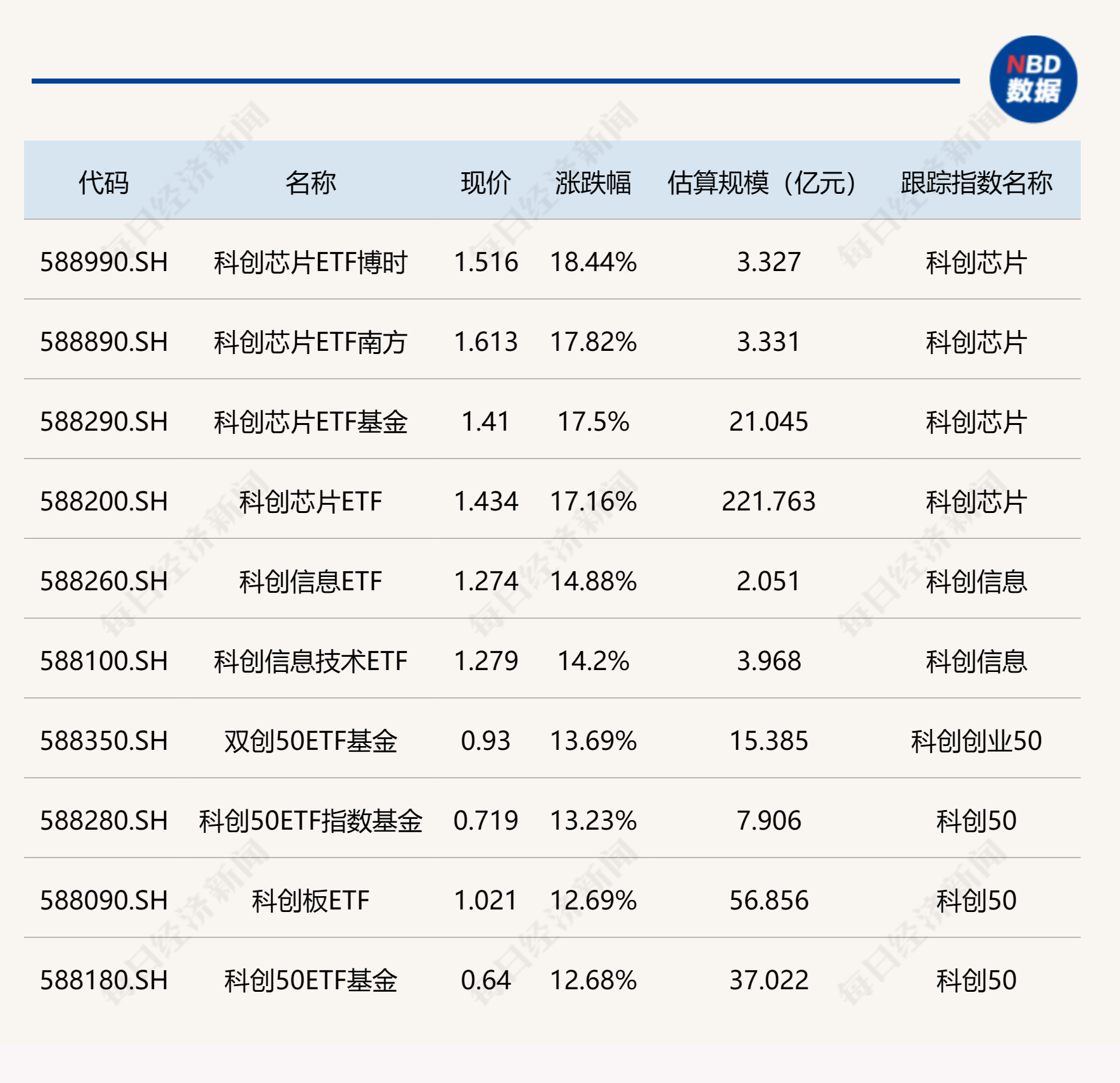Click the change value 18.44%
Screen dimensions: 1120x1083
(593, 262)
